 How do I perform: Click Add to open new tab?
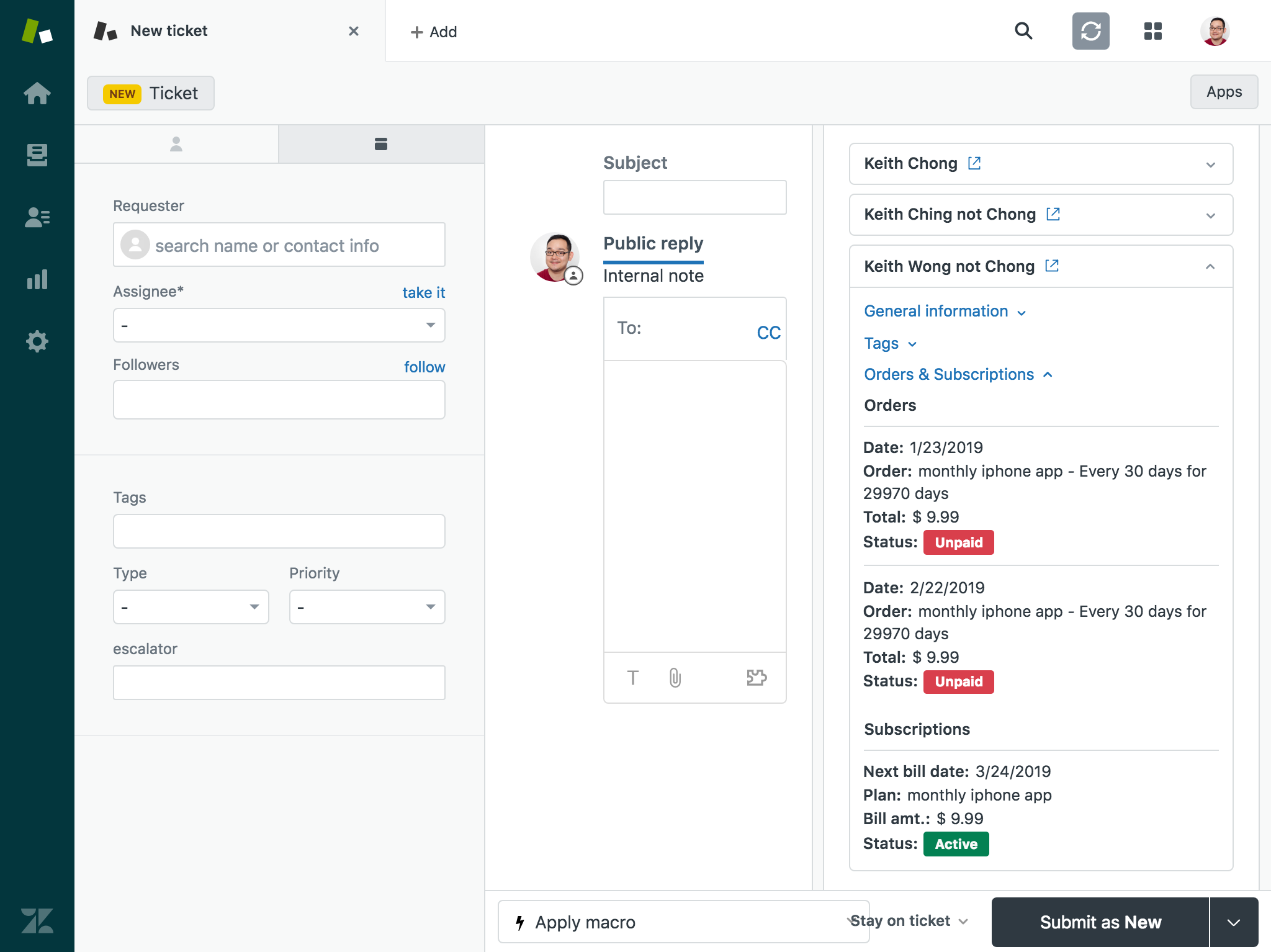pos(433,32)
